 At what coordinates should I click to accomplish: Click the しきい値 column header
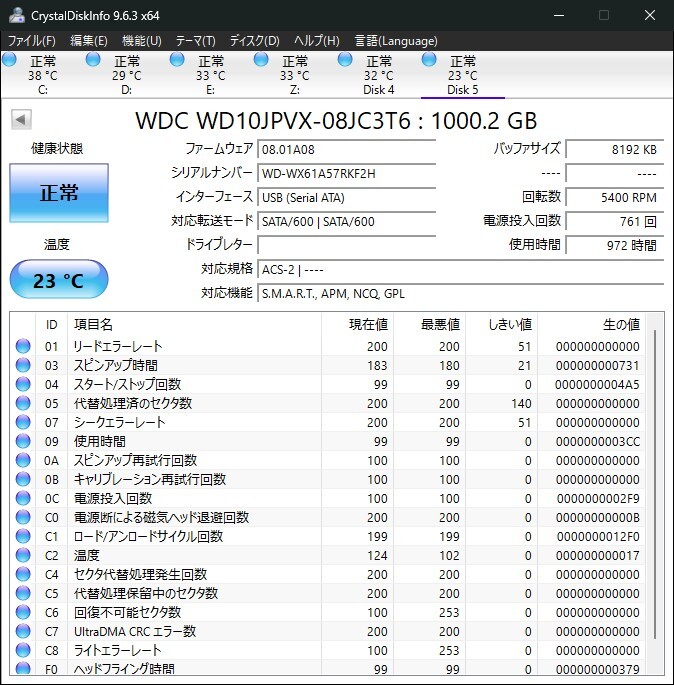pos(501,325)
